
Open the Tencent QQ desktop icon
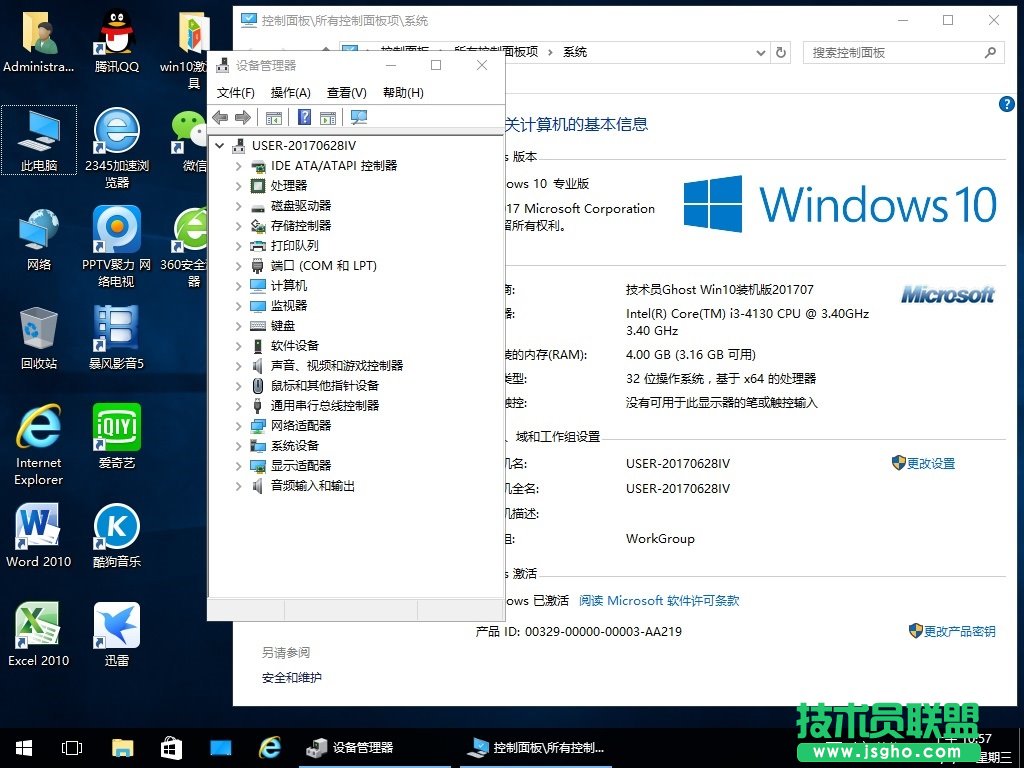pyautogui.click(x=117, y=40)
